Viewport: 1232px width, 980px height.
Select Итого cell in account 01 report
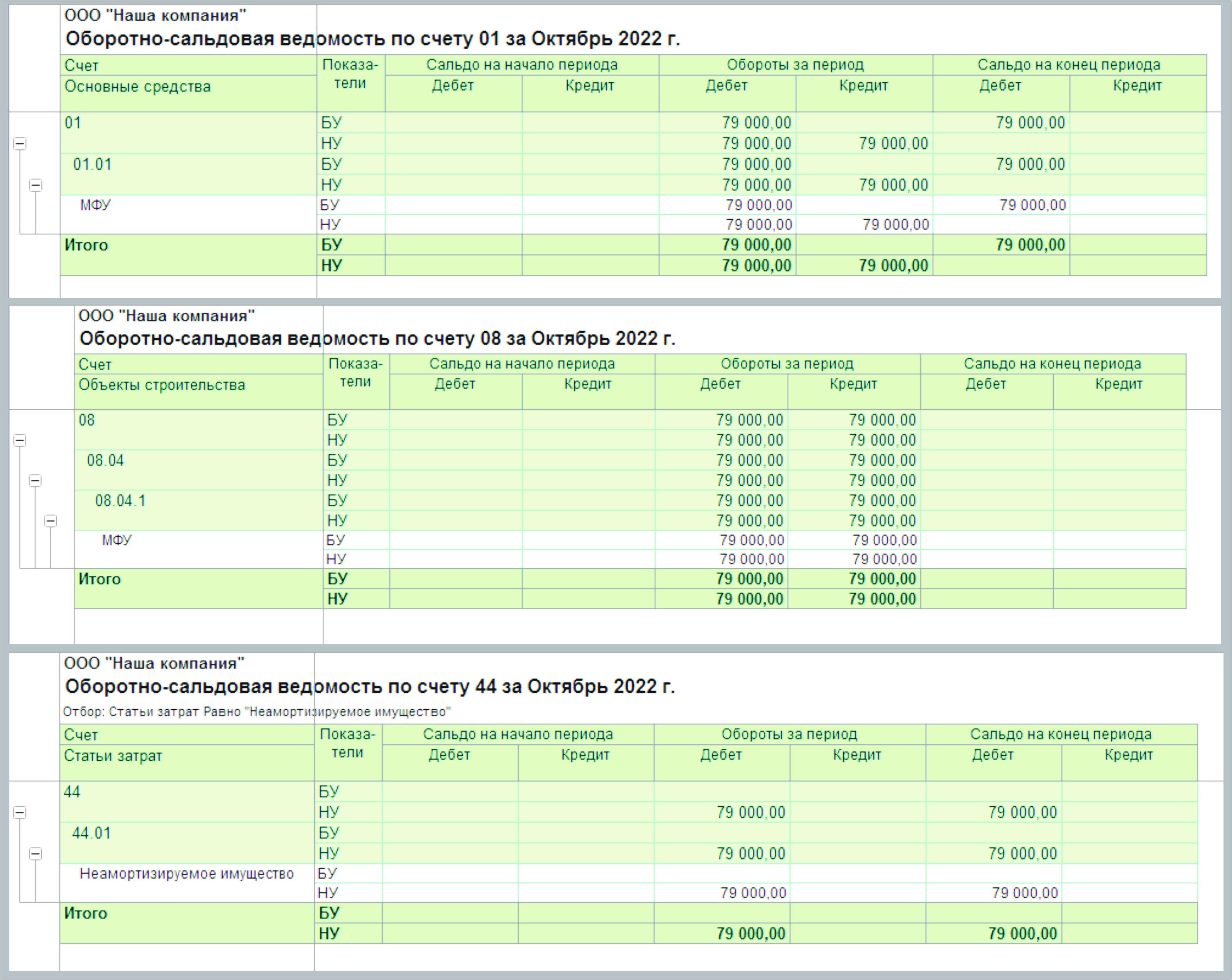pyautogui.click(x=189, y=255)
